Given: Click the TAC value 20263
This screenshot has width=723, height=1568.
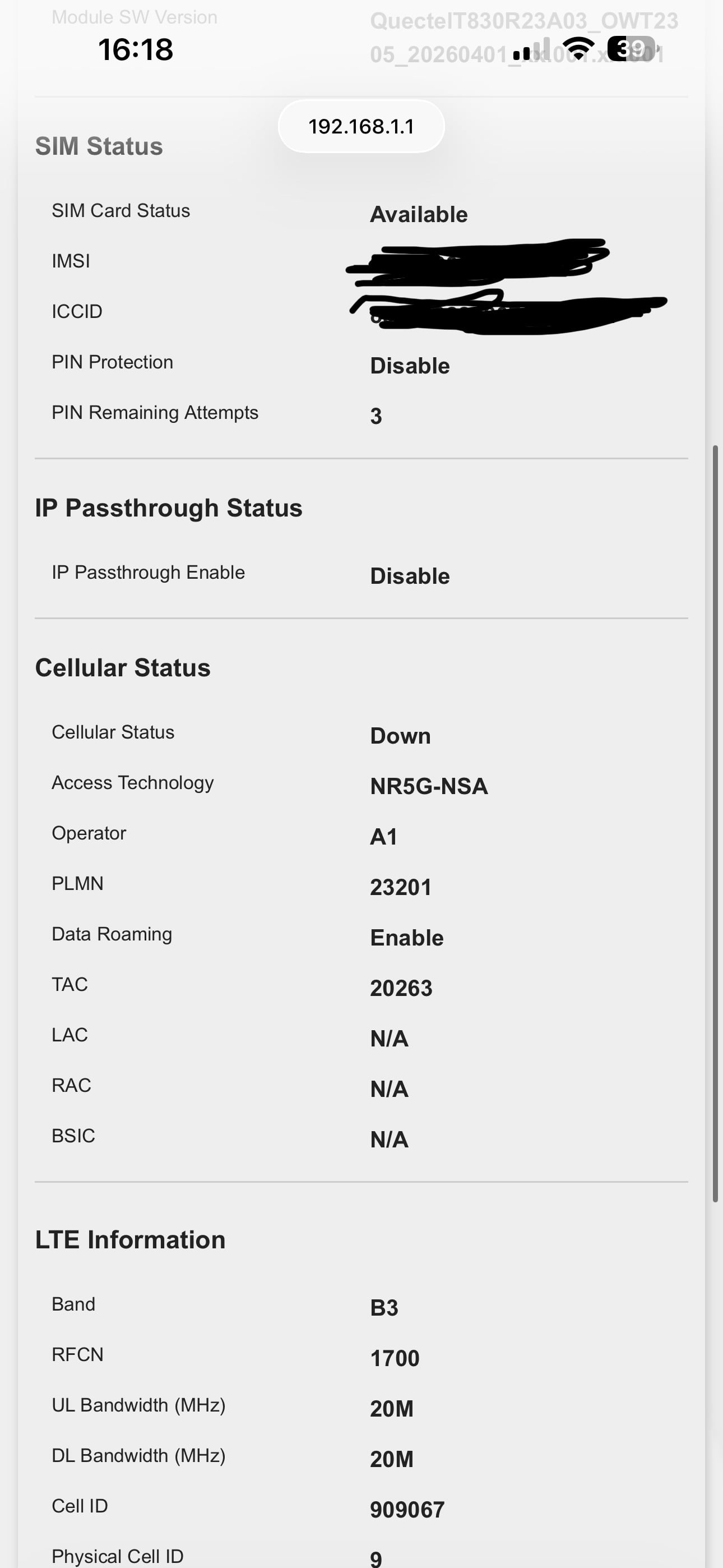Looking at the screenshot, I should [x=401, y=989].
